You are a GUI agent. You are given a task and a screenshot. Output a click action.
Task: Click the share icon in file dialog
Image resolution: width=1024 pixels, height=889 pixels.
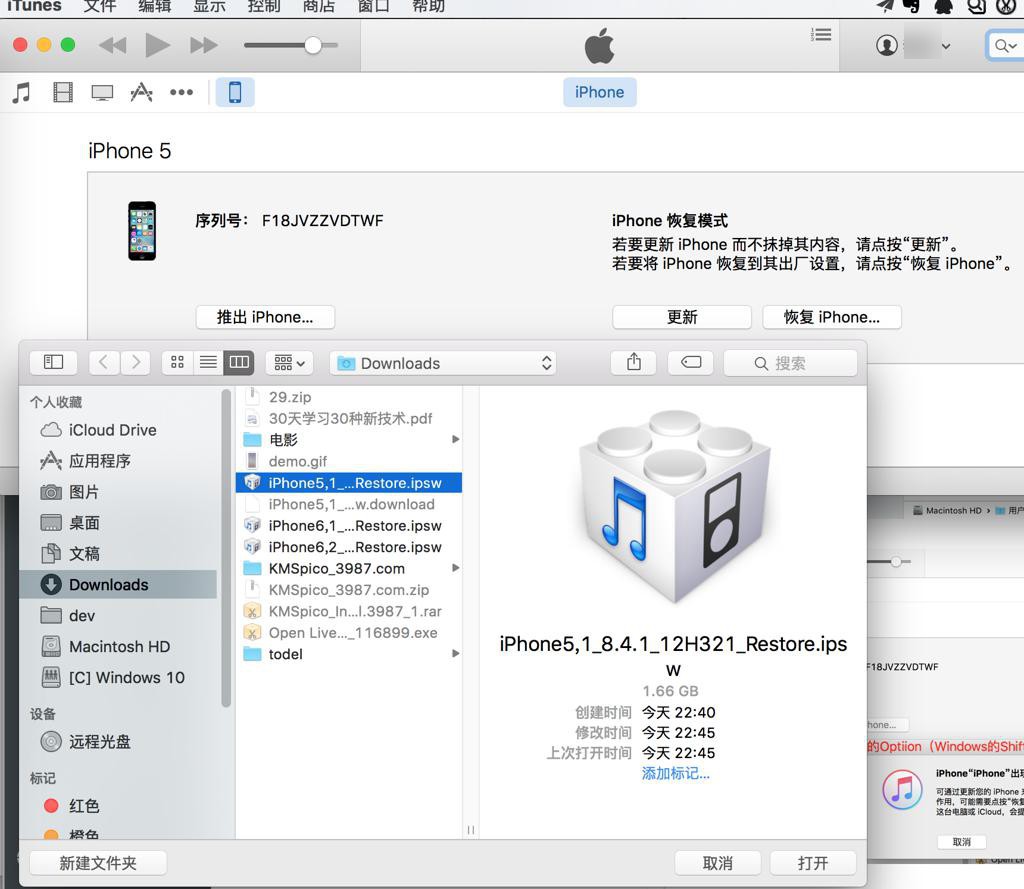633,362
